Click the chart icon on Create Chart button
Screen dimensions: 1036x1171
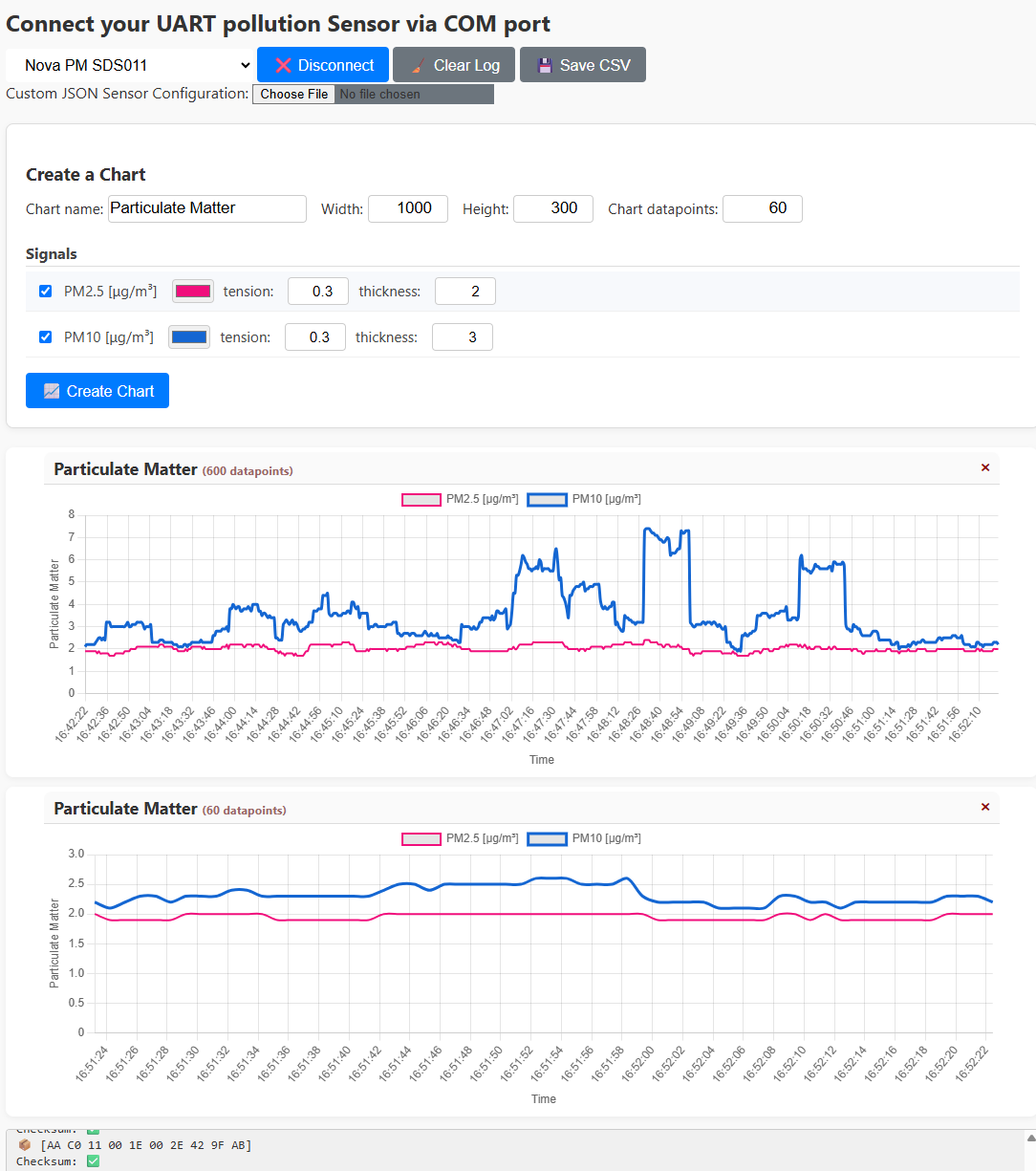click(x=52, y=390)
